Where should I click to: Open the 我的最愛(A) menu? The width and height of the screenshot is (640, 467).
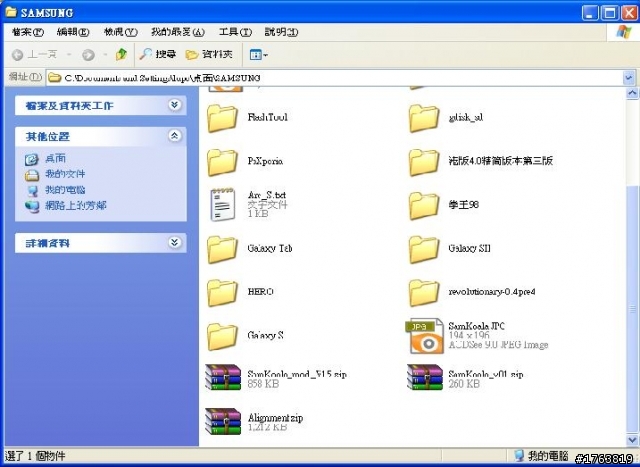(178, 32)
